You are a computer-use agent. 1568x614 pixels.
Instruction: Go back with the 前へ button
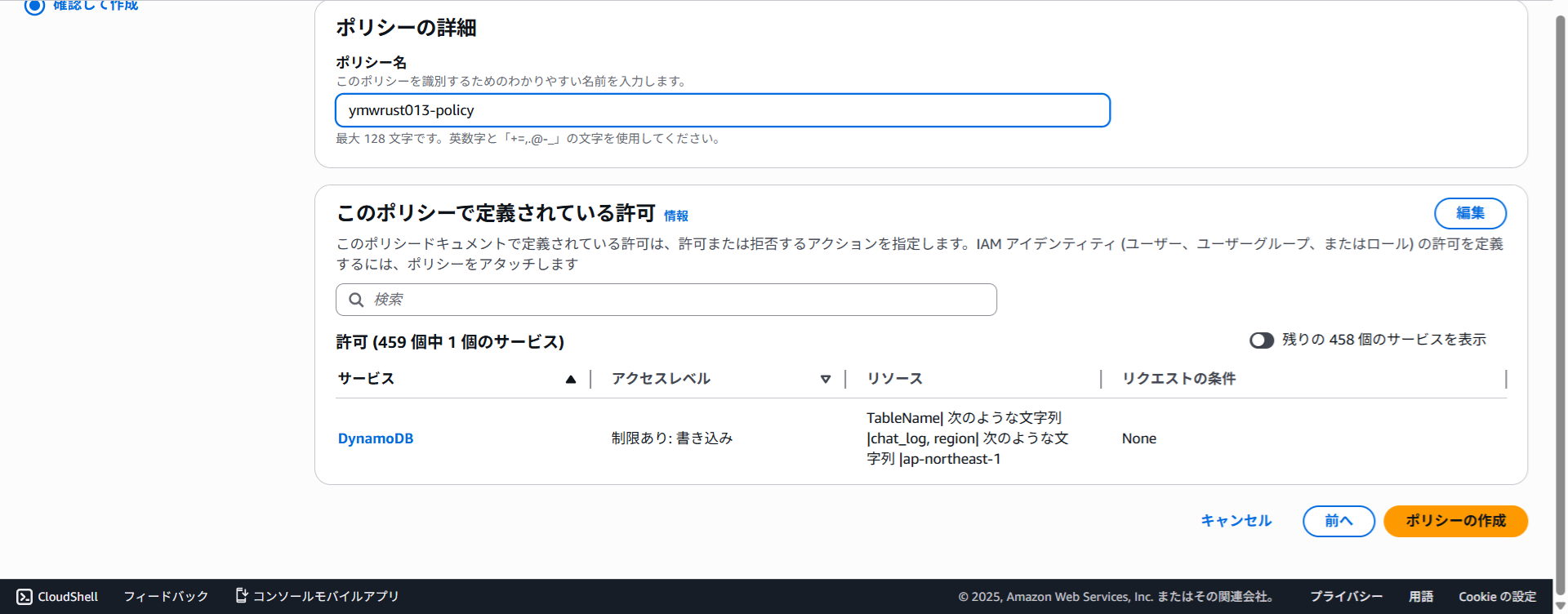pyautogui.click(x=1339, y=521)
